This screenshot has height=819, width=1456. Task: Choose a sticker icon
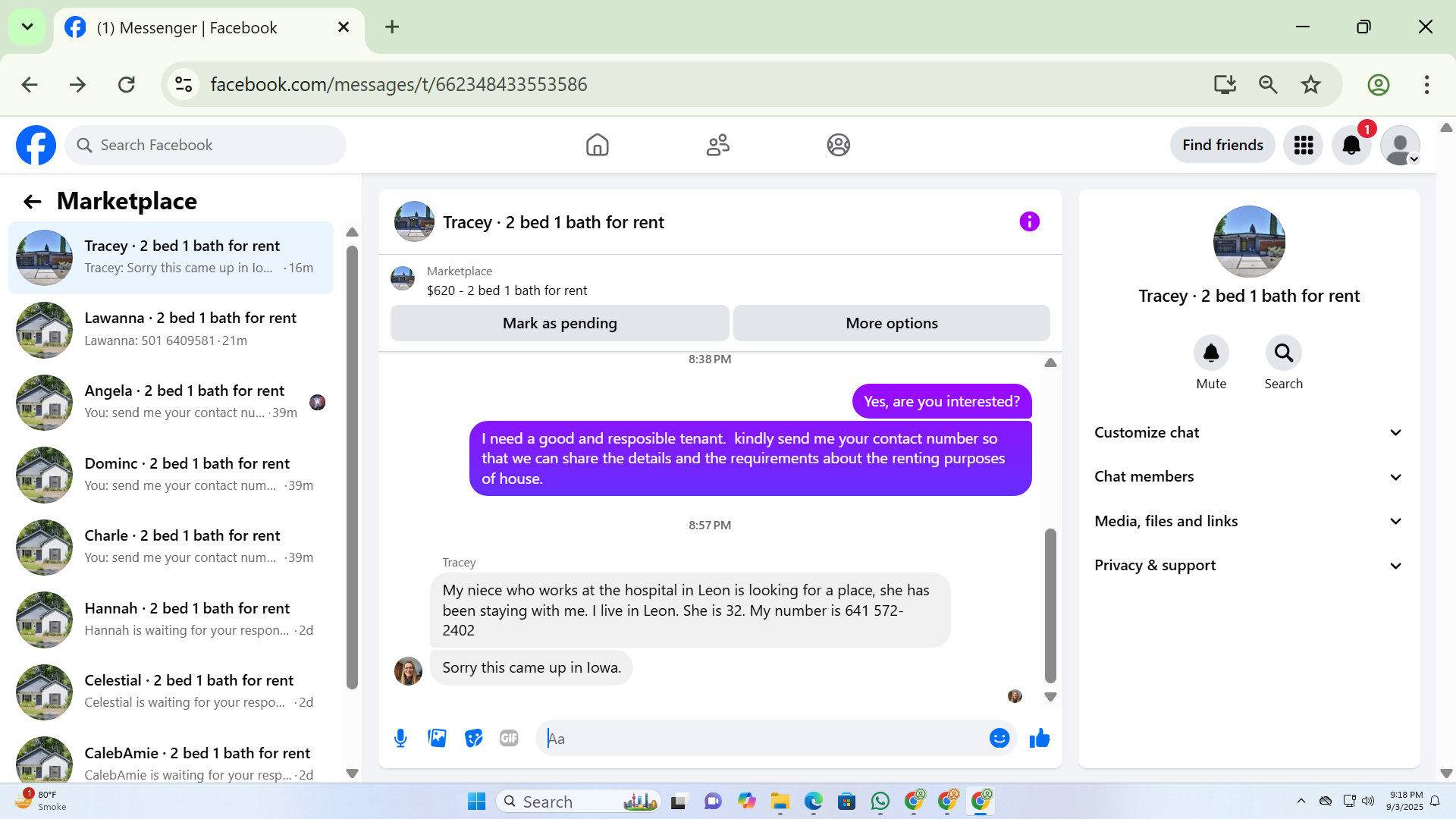tap(473, 738)
